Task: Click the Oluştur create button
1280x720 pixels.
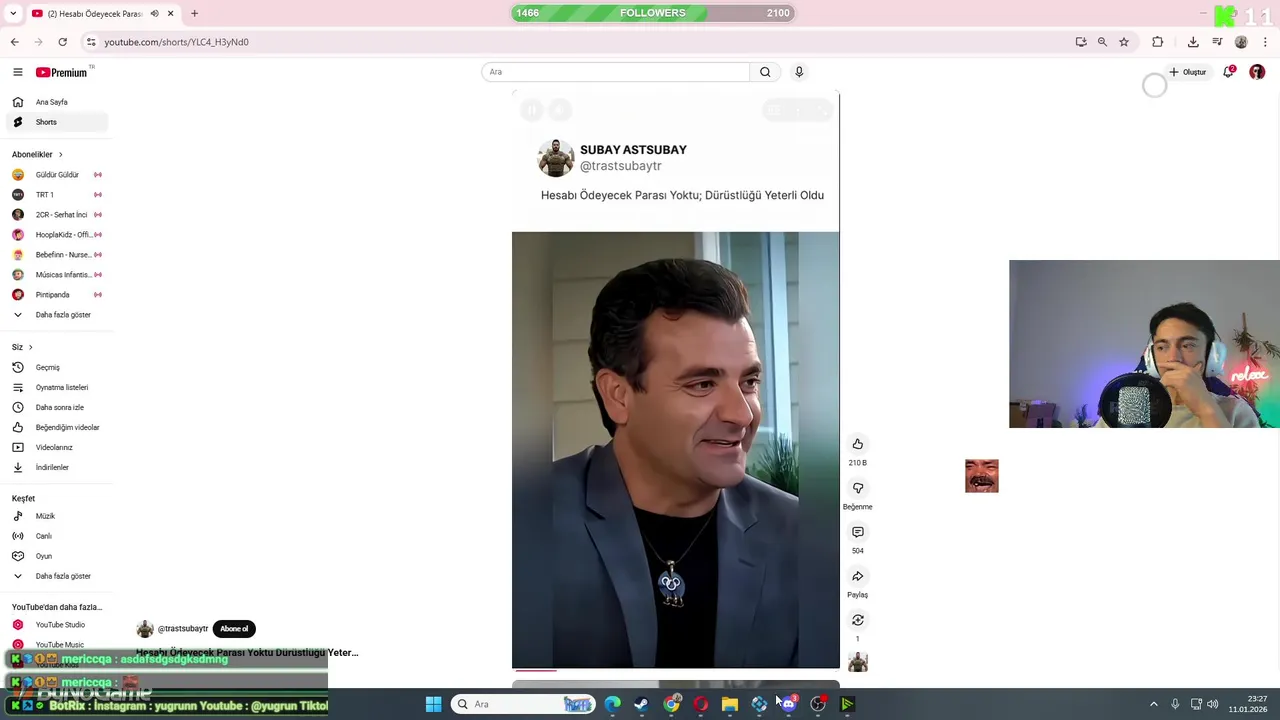Action: click(x=1188, y=72)
